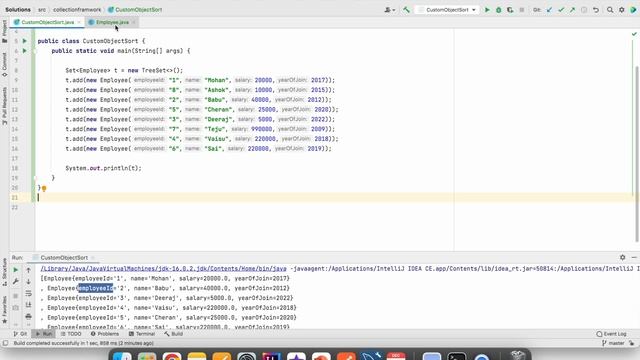Image resolution: width=640 pixels, height=360 pixels.
Task: Toggle tool window bars icon in status bar
Action: pos(5,343)
